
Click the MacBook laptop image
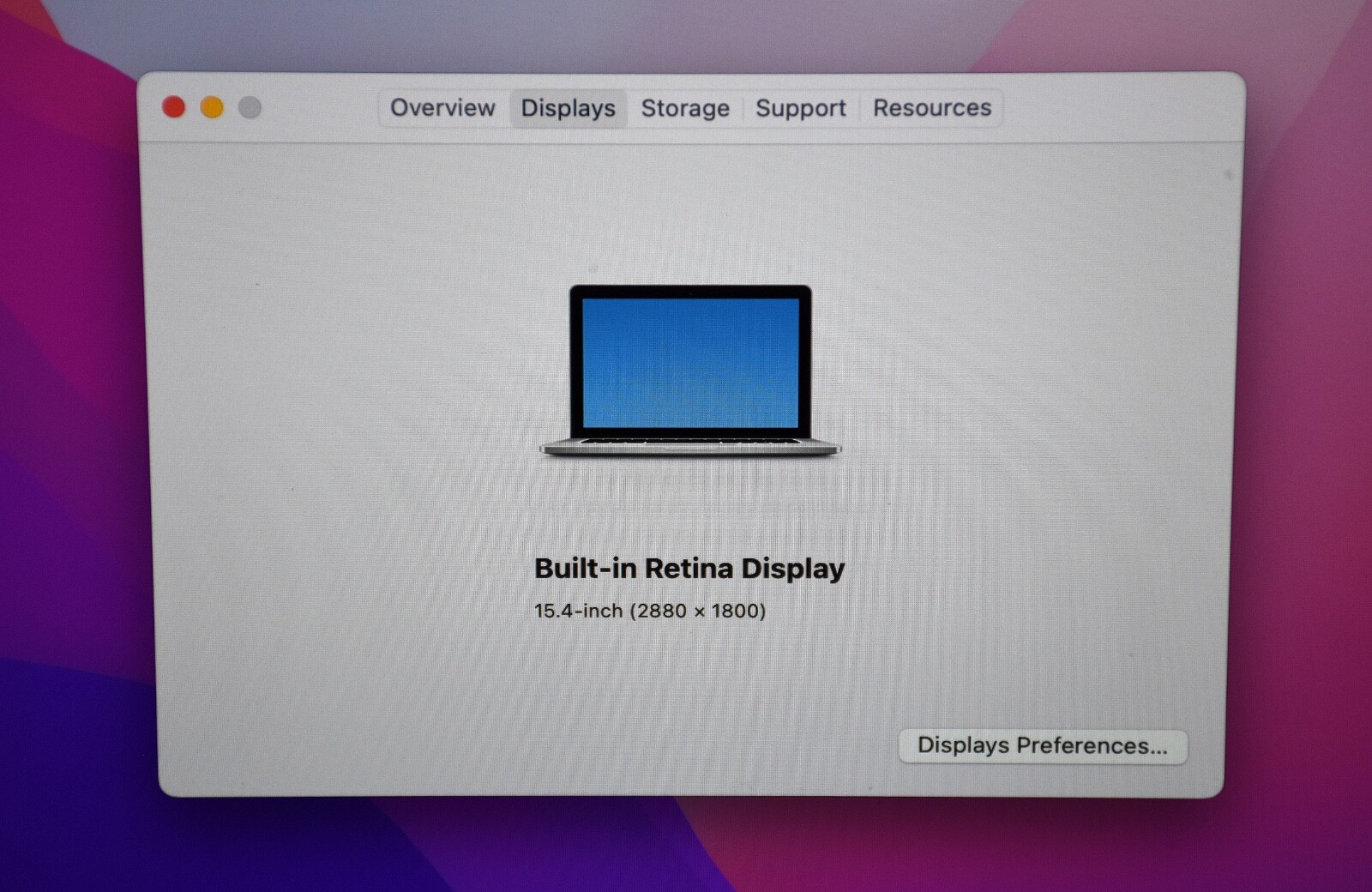click(690, 371)
